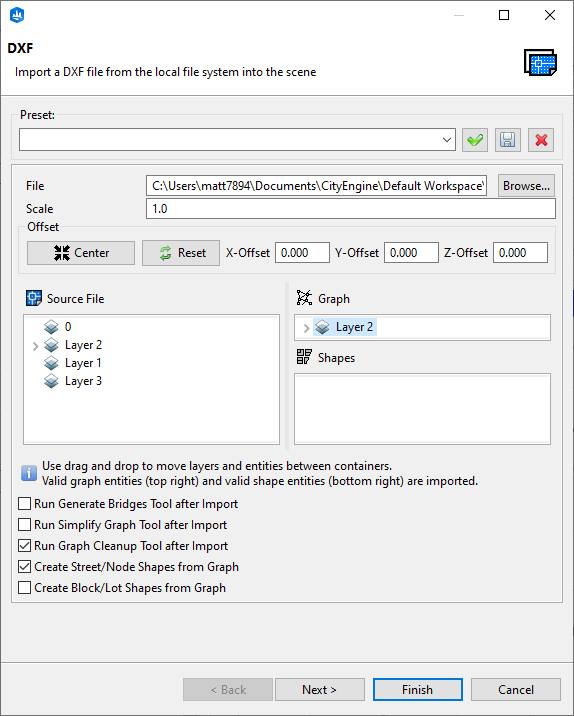
Task: Enable Run Simplify Graph Tool after Import
Action: click(x=24, y=525)
